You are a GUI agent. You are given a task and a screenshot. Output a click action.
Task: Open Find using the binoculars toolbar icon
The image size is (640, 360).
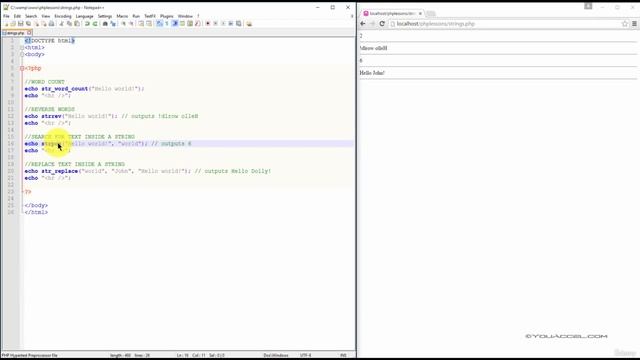(x=105, y=24)
